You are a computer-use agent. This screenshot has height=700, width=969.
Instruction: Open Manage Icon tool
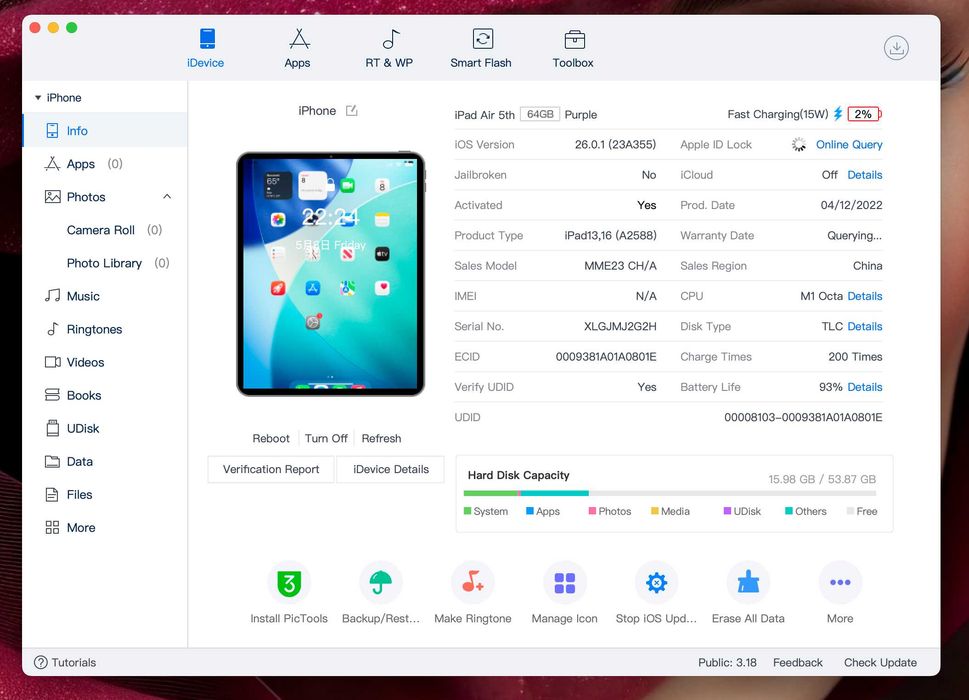pyautogui.click(x=564, y=593)
